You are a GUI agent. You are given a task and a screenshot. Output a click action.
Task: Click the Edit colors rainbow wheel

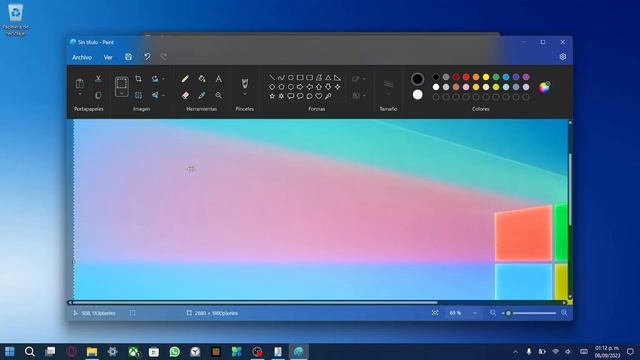(x=544, y=87)
